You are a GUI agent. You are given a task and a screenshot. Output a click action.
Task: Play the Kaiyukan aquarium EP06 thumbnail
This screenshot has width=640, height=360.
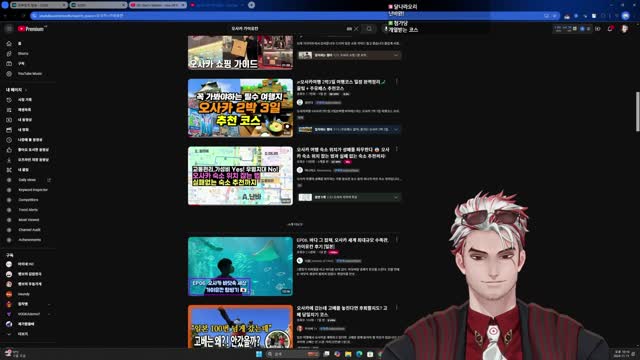[x=240, y=266]
